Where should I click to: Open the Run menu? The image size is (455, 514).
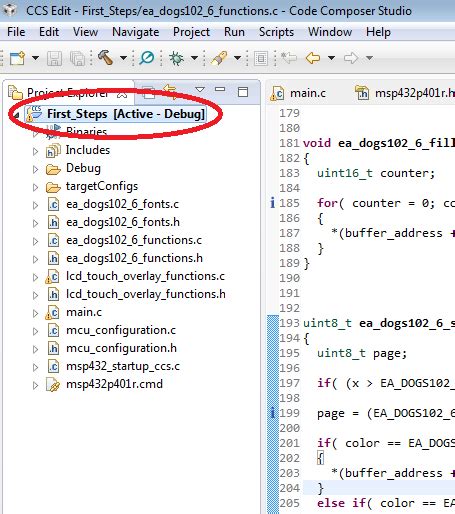[x=234, y=32]
